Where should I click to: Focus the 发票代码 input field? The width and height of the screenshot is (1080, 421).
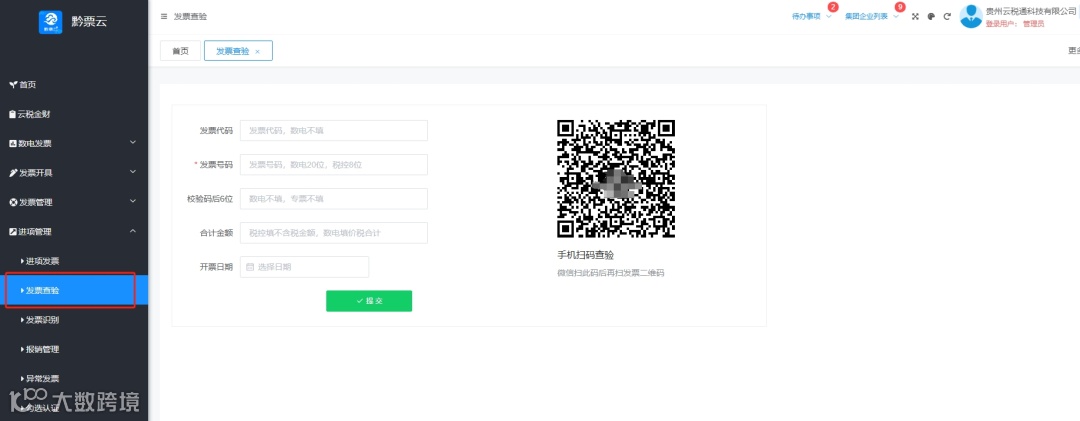point(334,130)
